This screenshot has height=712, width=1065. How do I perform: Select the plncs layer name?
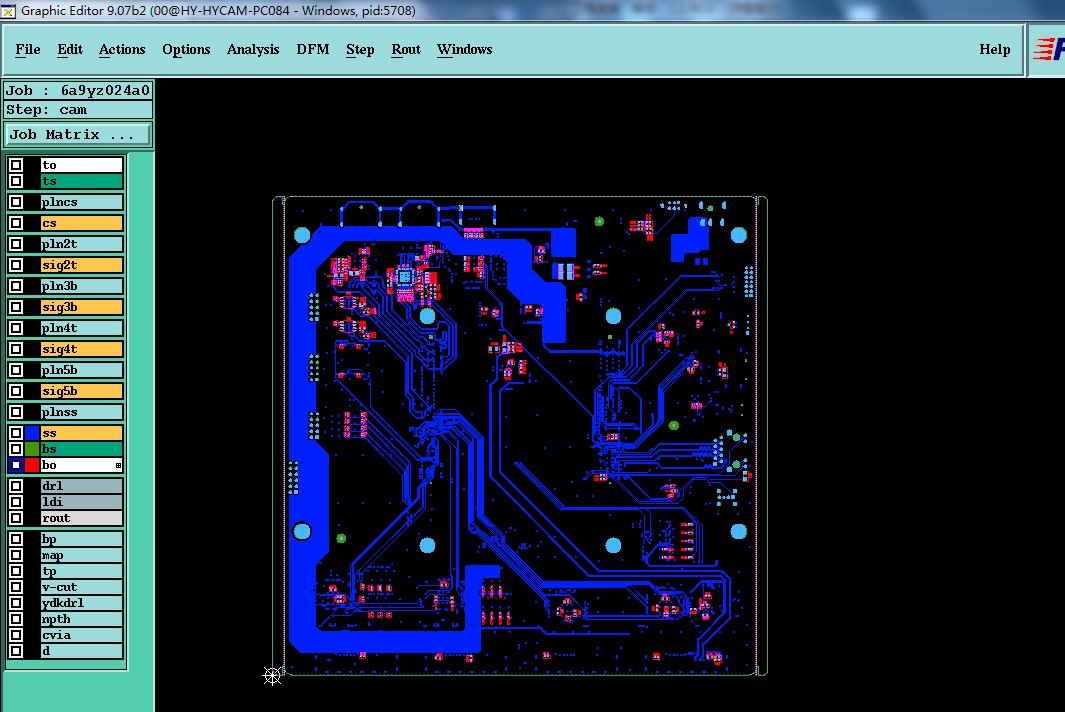(x=82, y=202)
